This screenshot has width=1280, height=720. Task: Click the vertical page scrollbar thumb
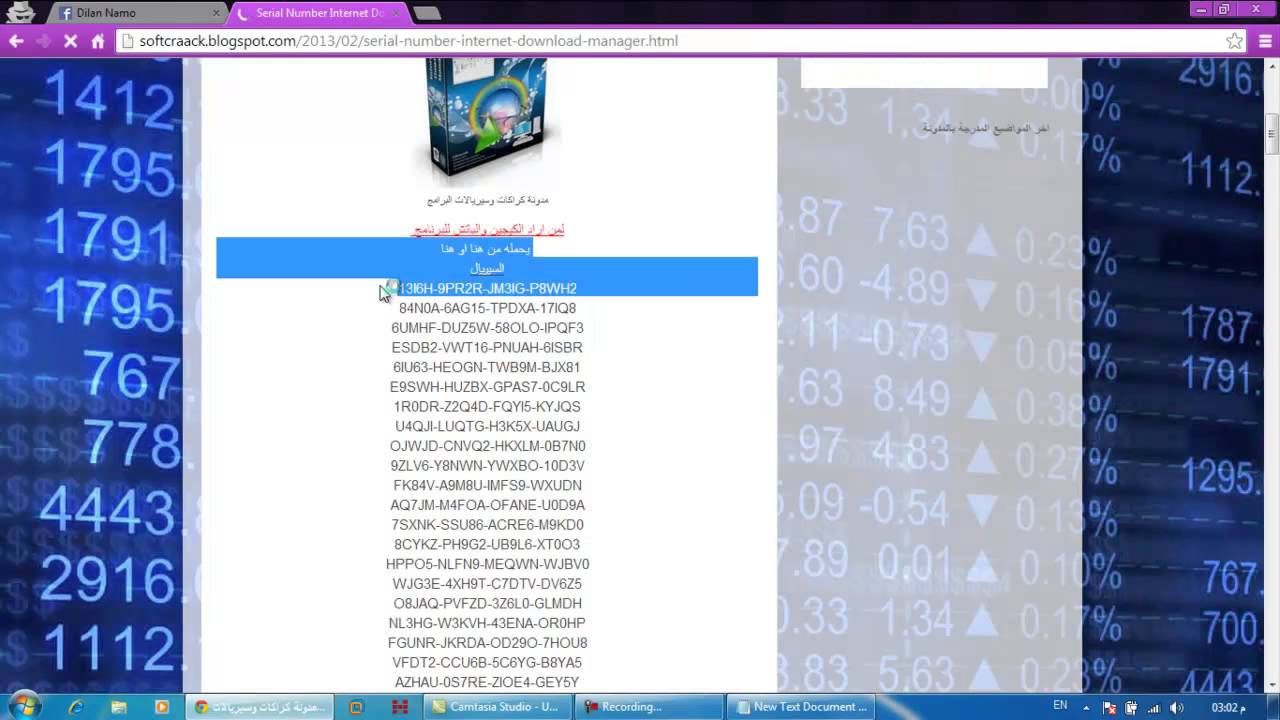click(x=1272, y=134)
